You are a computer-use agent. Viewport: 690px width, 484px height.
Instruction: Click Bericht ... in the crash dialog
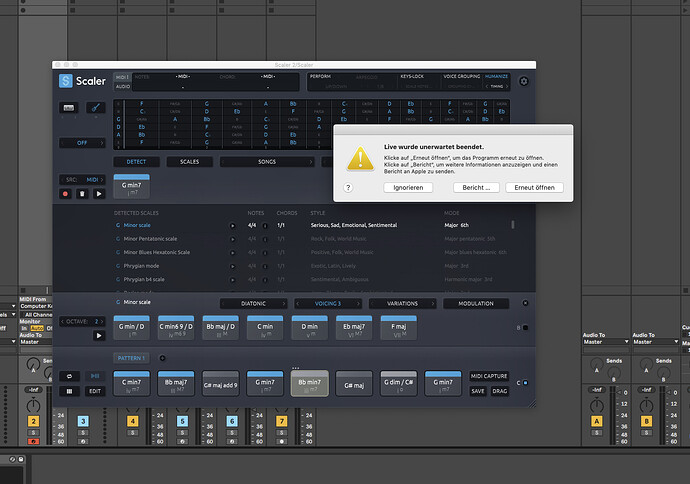click(x=476, y=188)
